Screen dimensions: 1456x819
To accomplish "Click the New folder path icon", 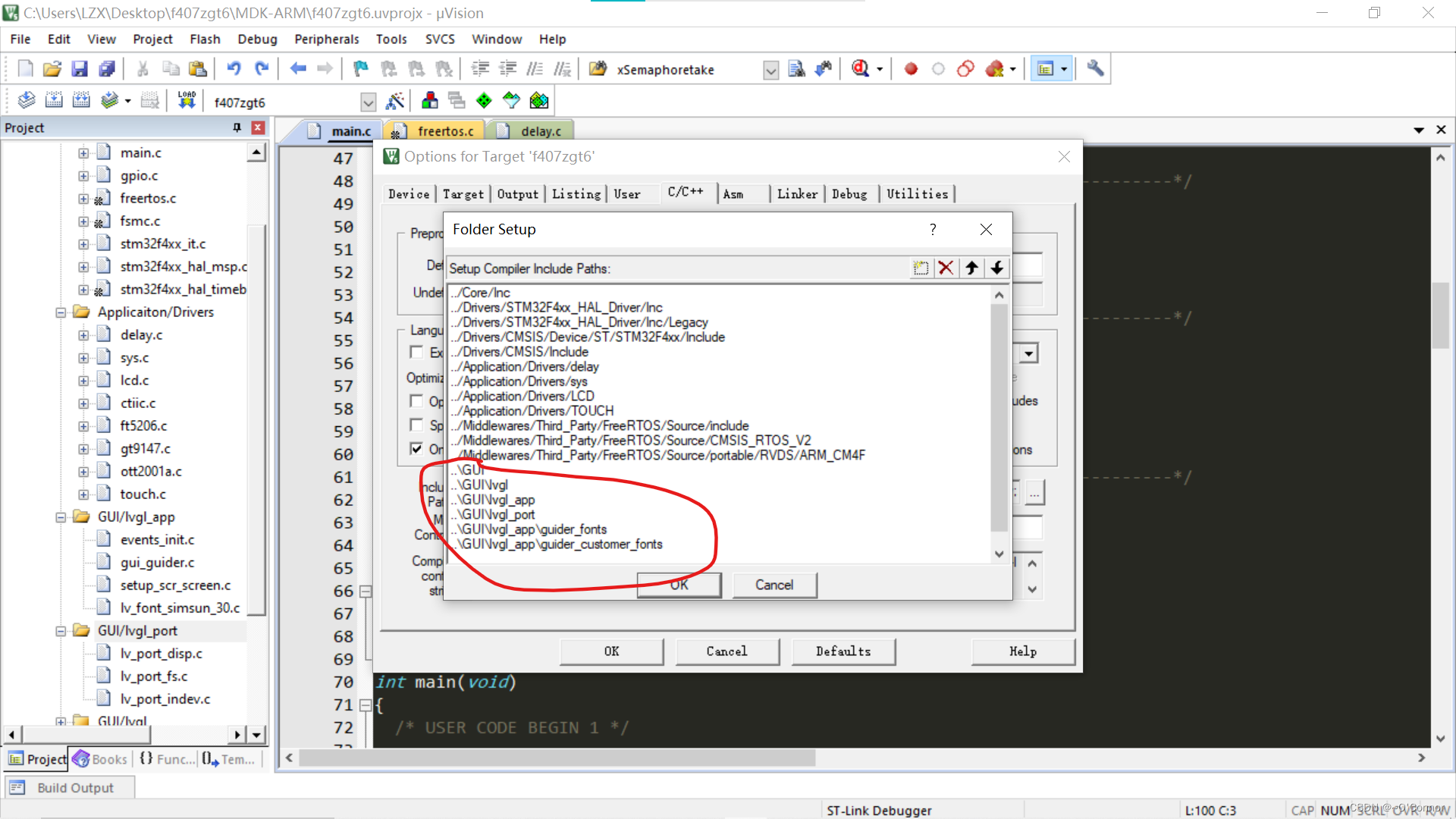I will point(921,268).
